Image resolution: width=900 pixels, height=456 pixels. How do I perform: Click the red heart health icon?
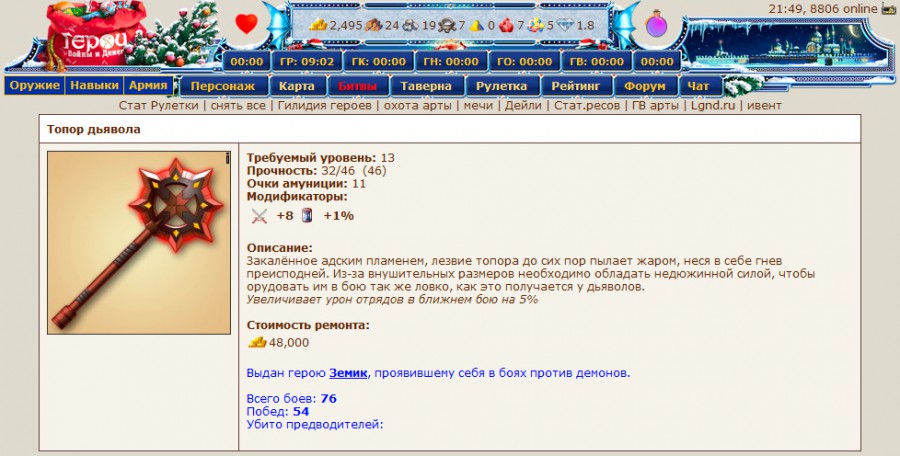click(x=246, y=24)
